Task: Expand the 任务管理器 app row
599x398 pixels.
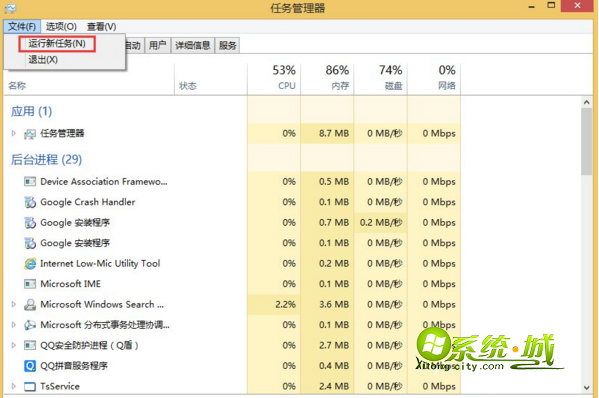Action: pos(14,133)
